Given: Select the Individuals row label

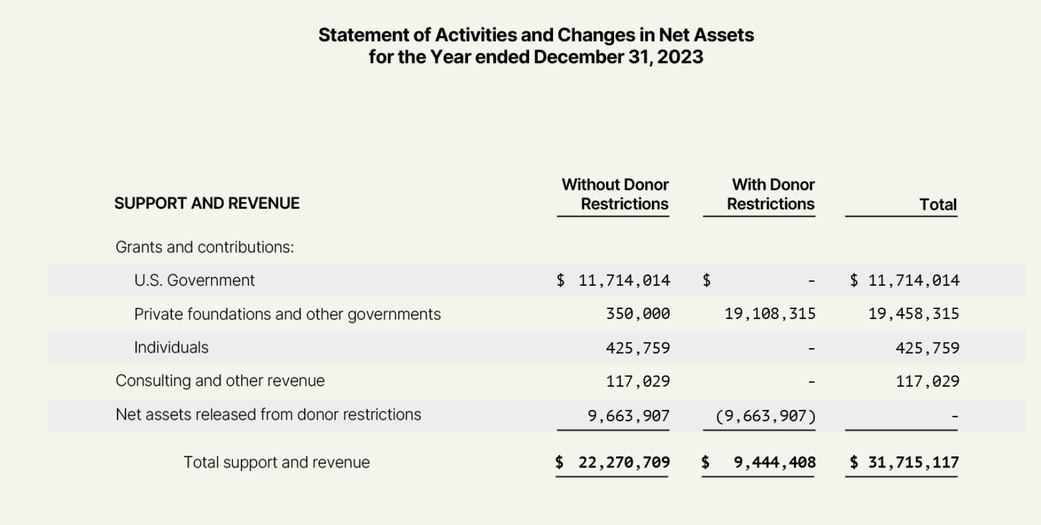Looking at the screenshot, I should [x=171, y=348].
